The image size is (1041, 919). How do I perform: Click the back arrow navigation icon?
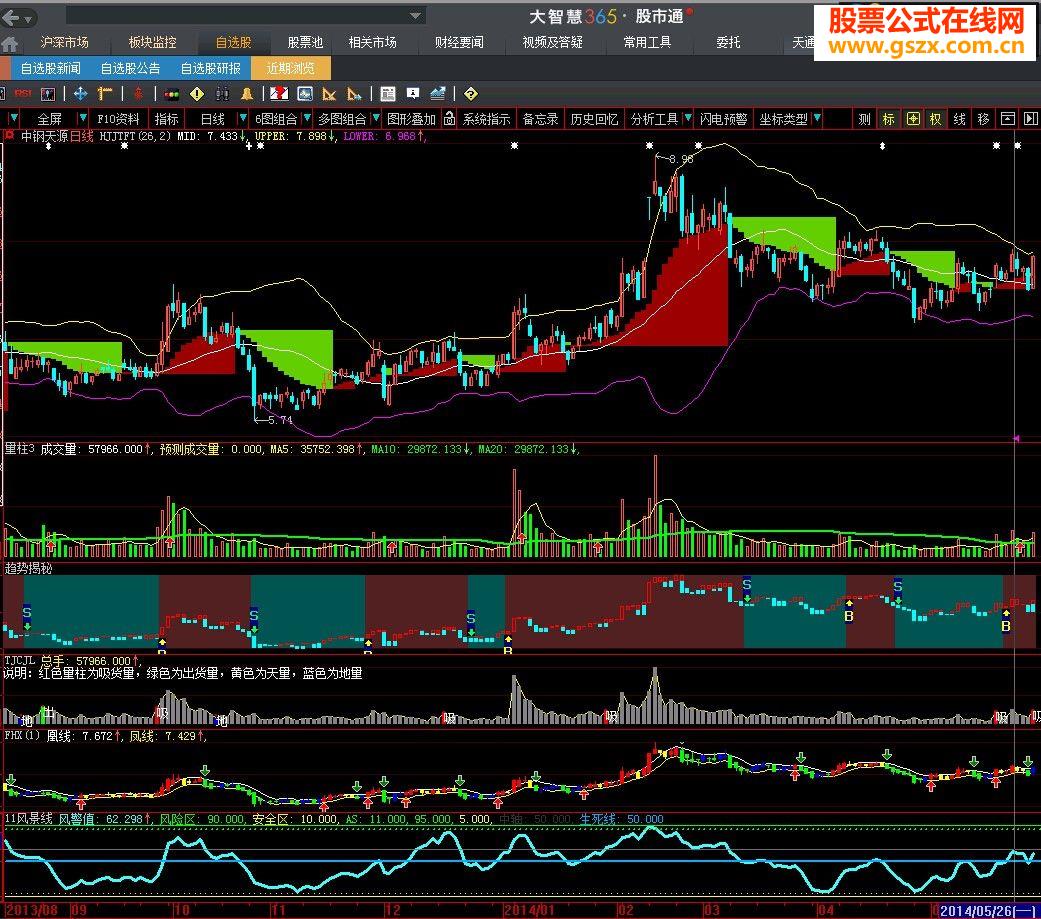click(x=11, y=17)
